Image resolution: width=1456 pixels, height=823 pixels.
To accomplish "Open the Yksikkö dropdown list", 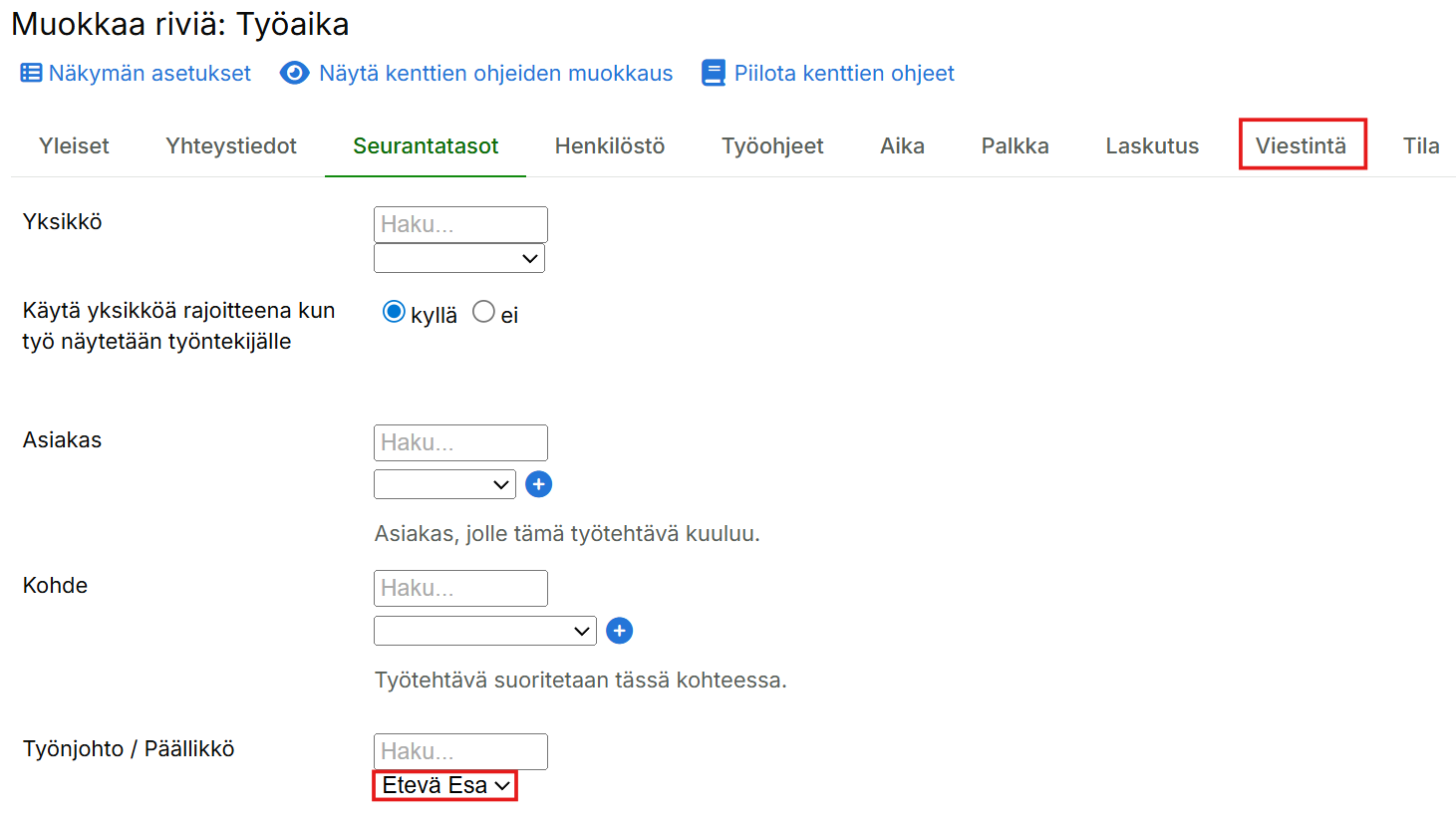I will (x=459, y=259).
